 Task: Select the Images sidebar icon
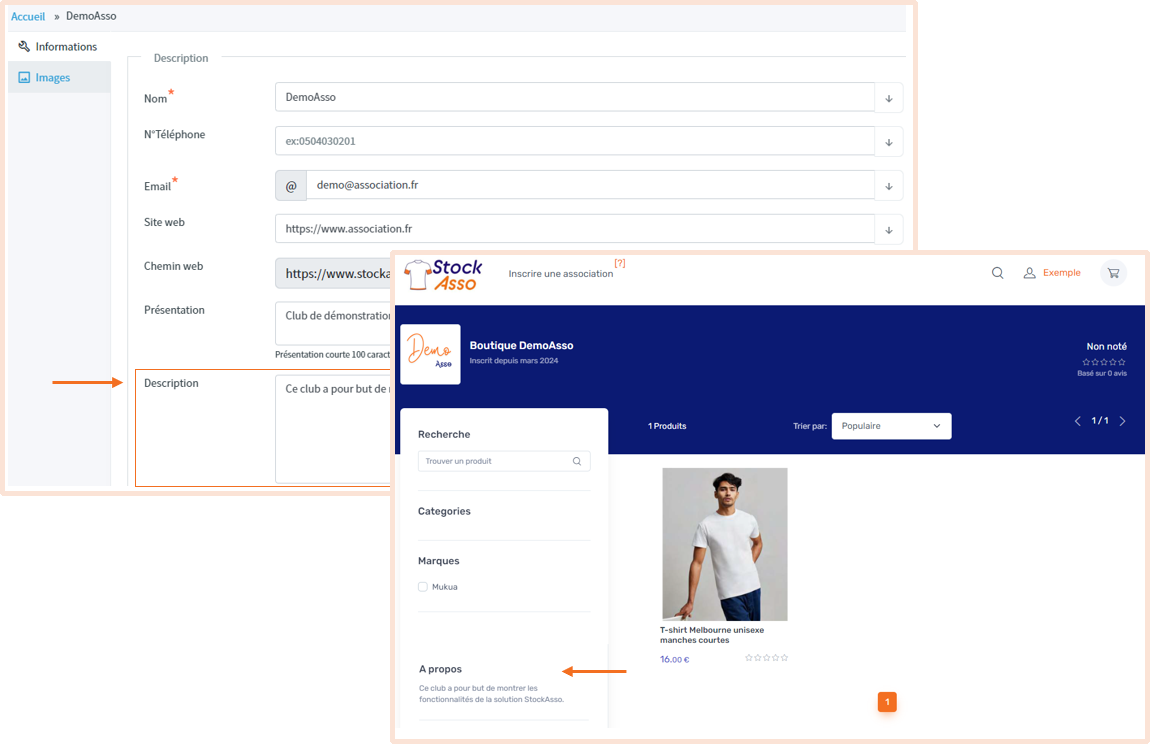[x=25, y=77]
